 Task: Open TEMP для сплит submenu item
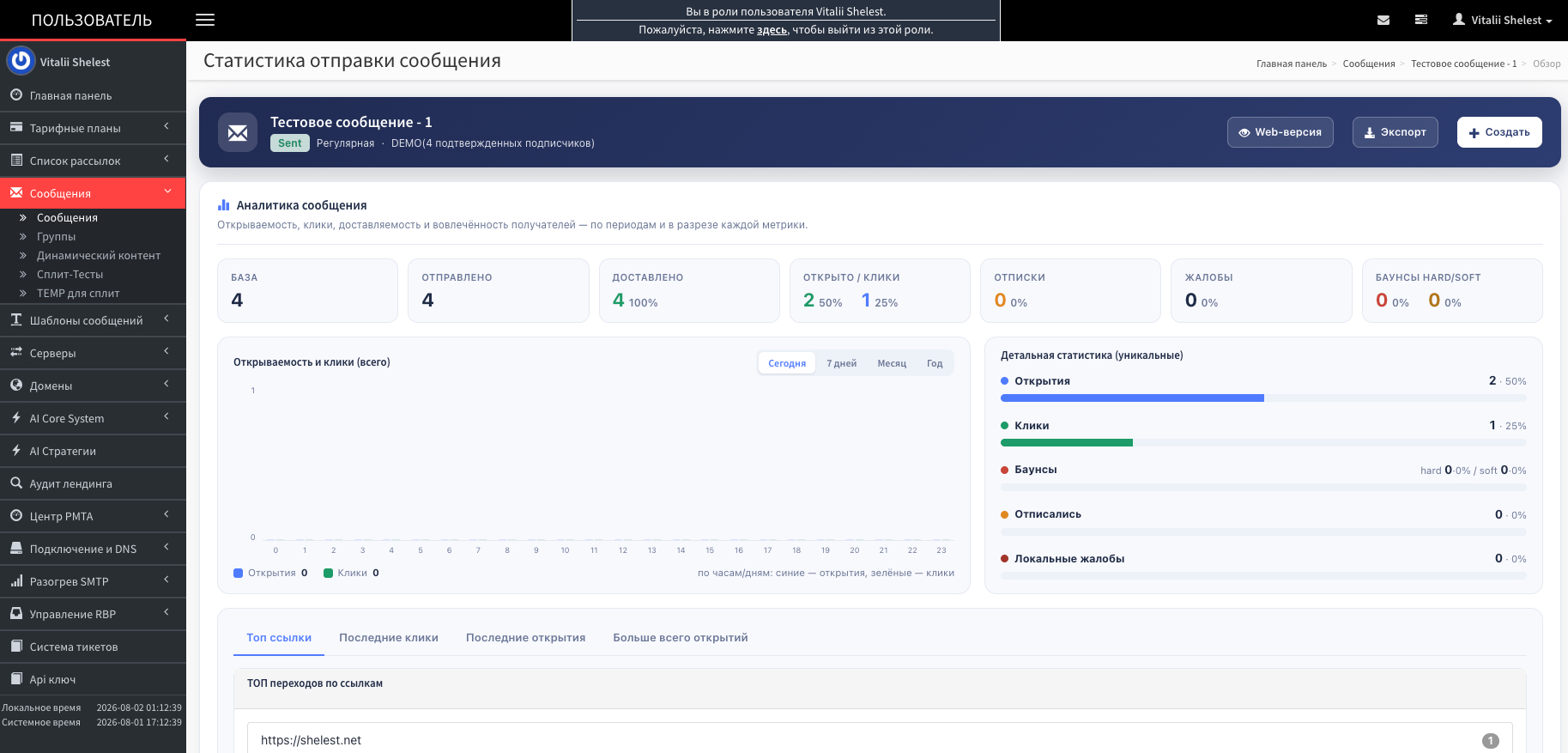click(x=78, y=293)
